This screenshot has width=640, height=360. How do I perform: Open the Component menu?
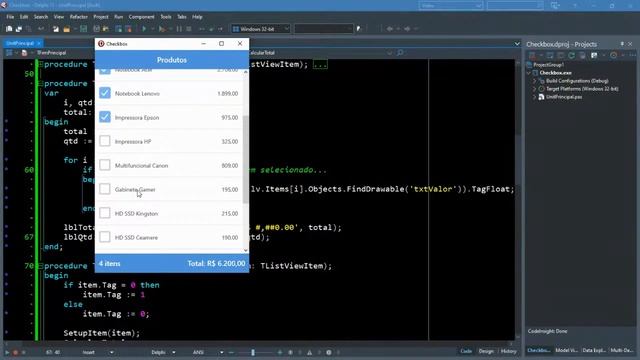[x=142, y=17]
